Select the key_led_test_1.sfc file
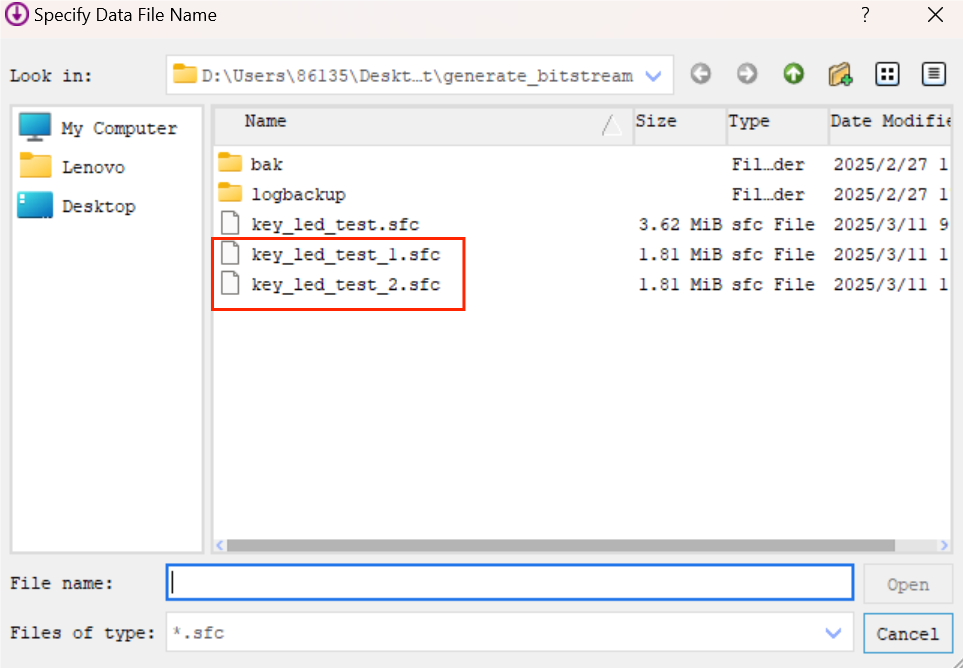This screenshot has height=668, width=963. (x=345, y=255)
